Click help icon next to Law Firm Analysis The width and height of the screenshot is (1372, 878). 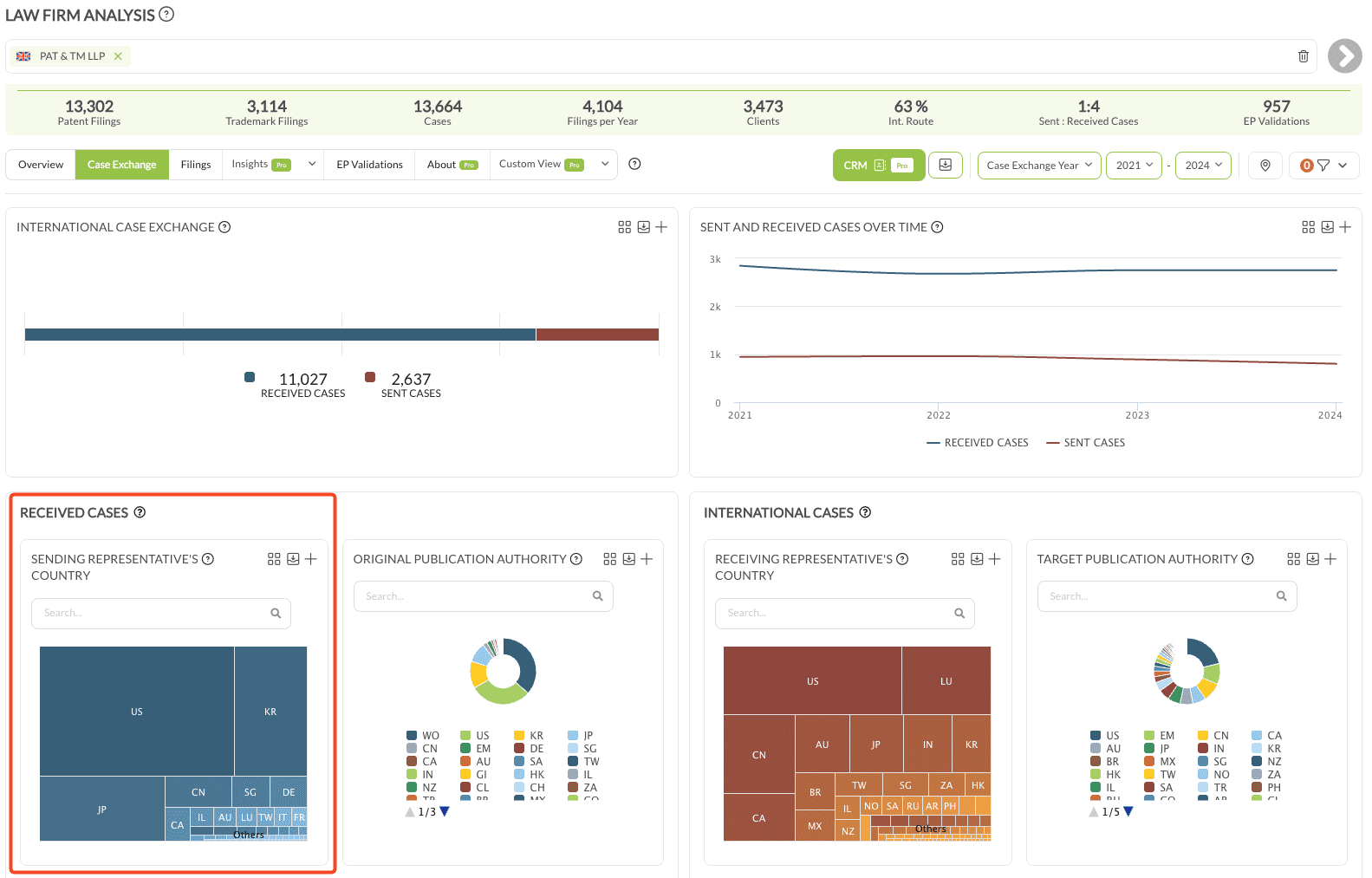(x=166, y=14)
